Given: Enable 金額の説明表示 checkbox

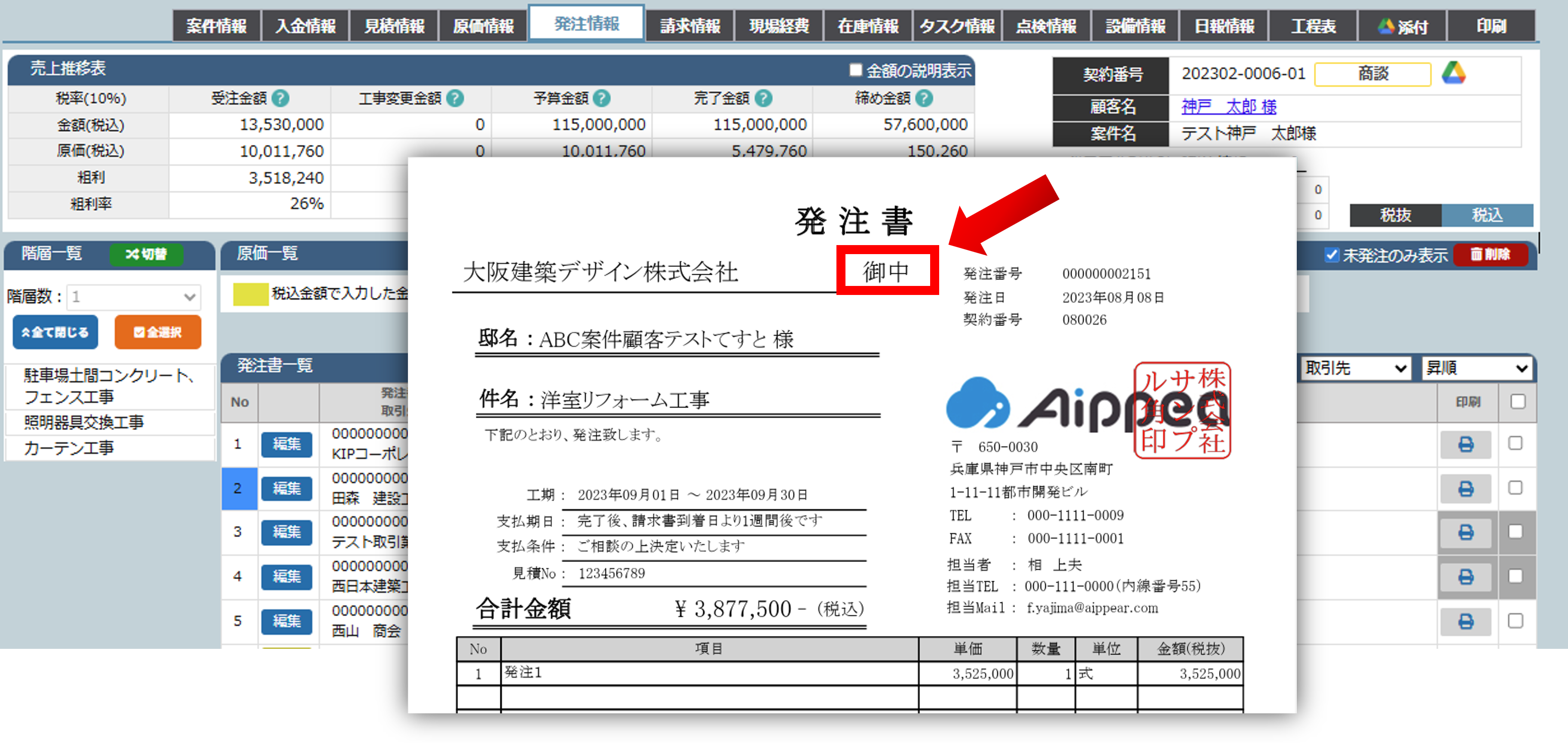Looking at the screenshot, I should click(x=855, y=71).
